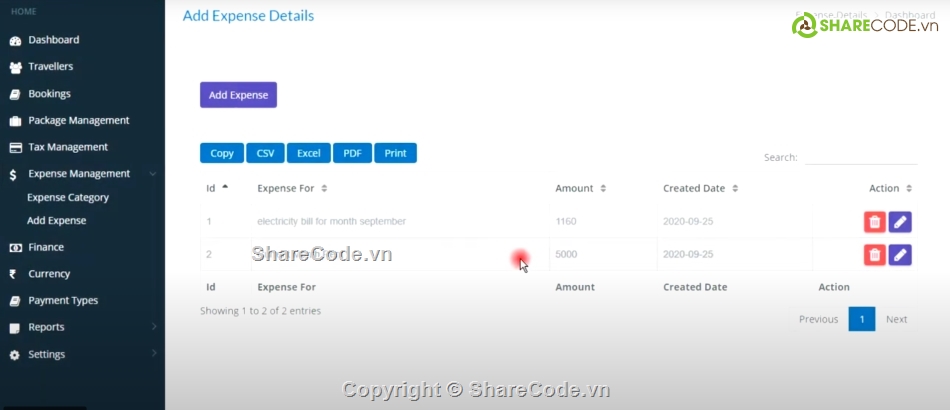Open the Finance menu item
The width and height of the screenshot is (950, 410).
(46, 247)
